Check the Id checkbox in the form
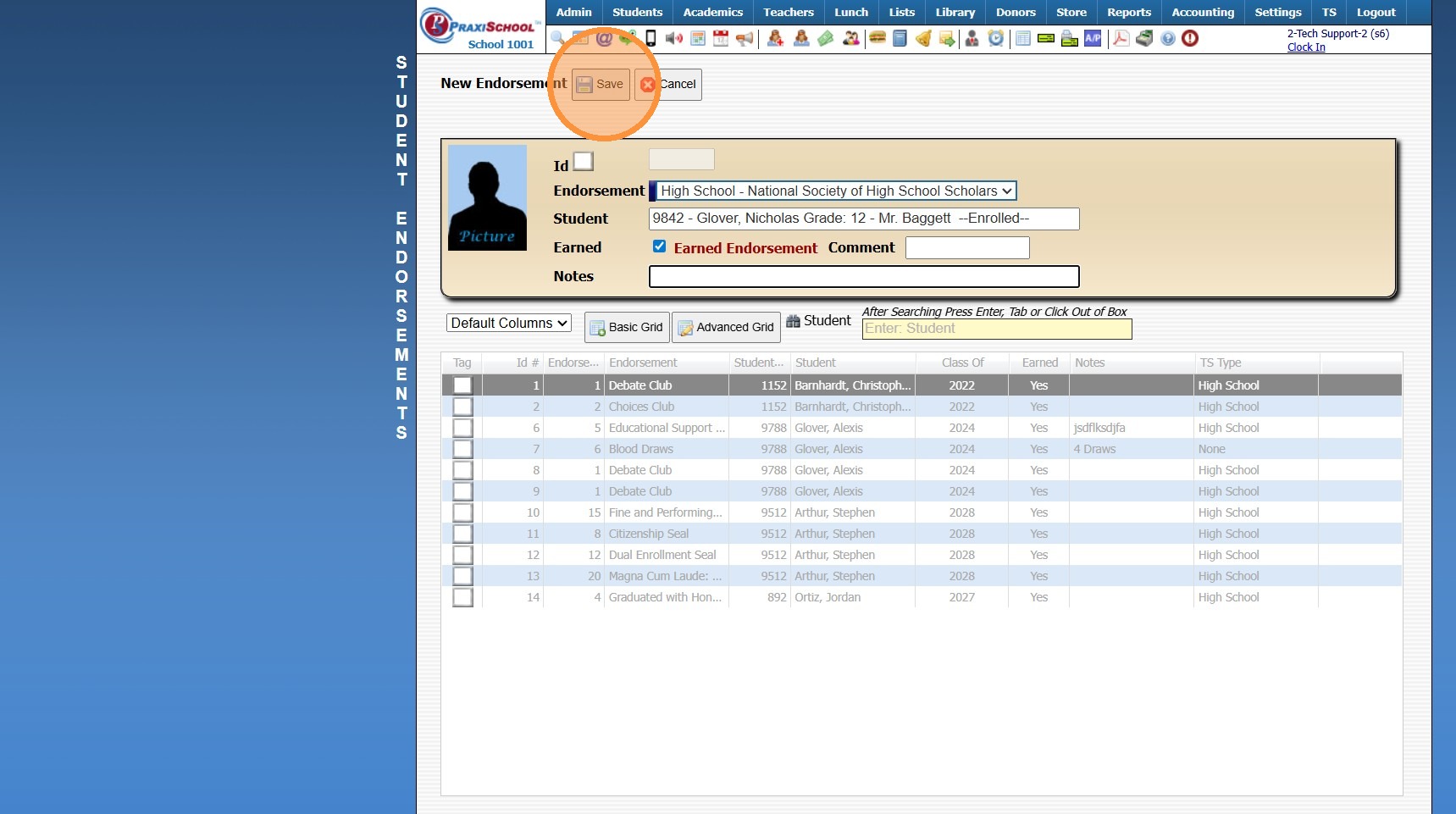 tap(584, 161)
